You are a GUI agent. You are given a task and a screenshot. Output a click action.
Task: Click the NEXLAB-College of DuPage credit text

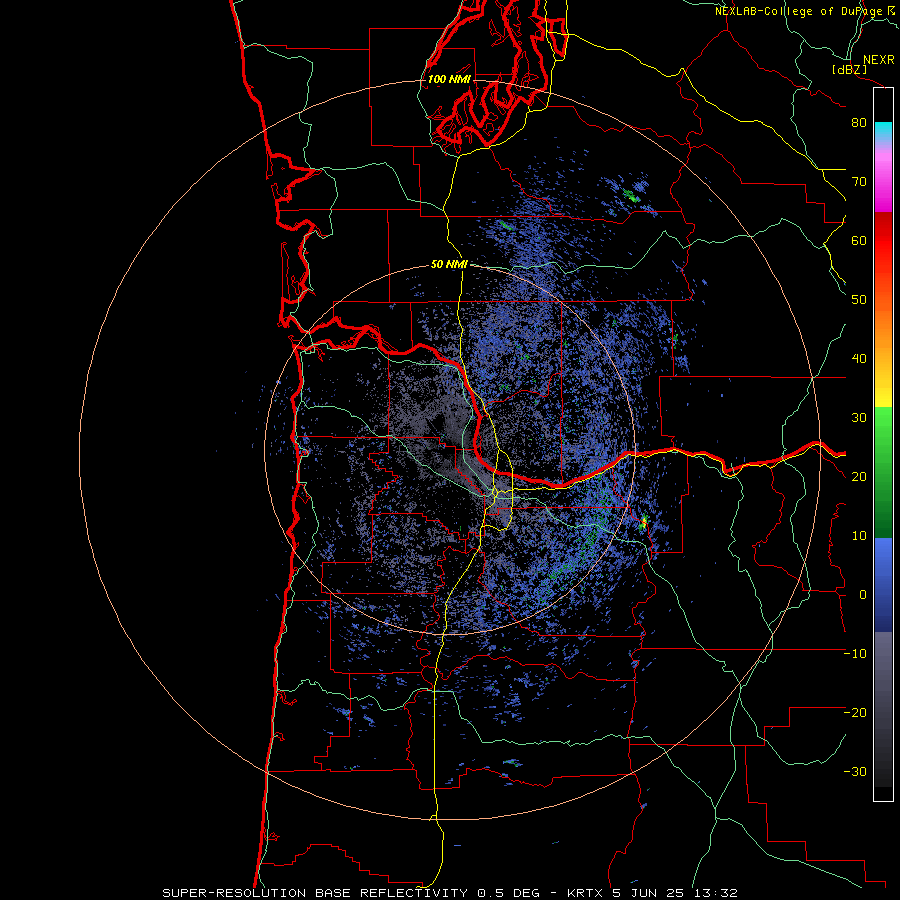[x=798, y=11]
